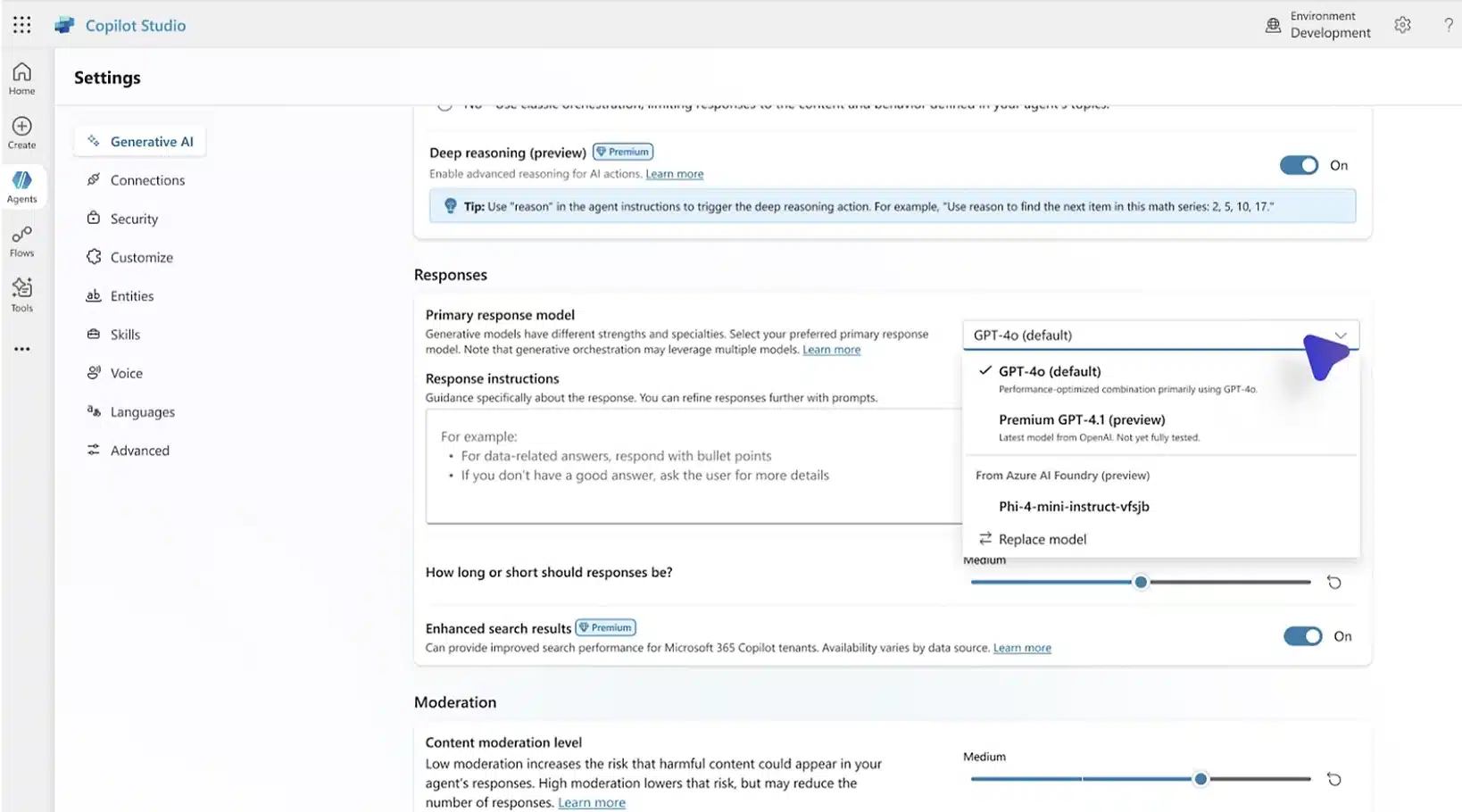
Task: Click the Moderation section heading
Action: (x=455, y=702)
